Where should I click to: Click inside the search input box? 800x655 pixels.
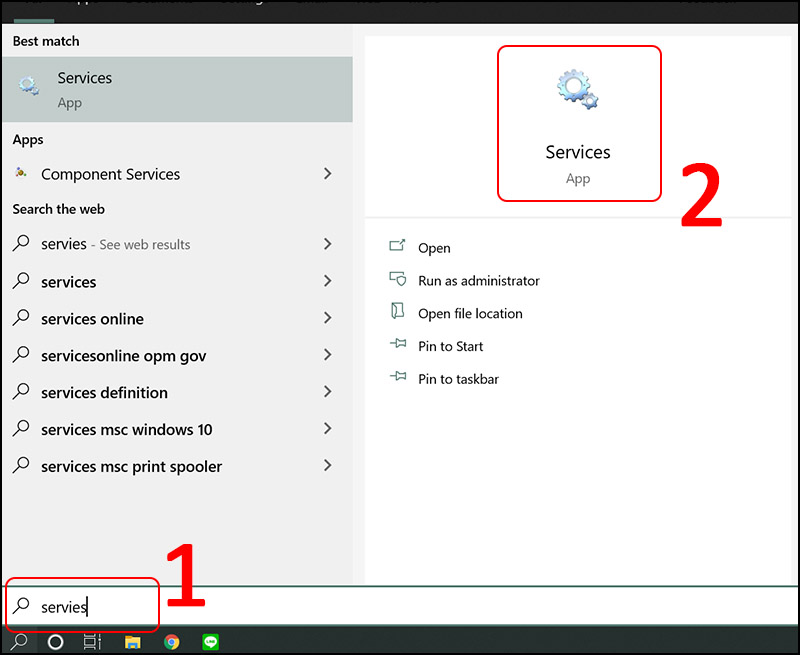point(80,606)
